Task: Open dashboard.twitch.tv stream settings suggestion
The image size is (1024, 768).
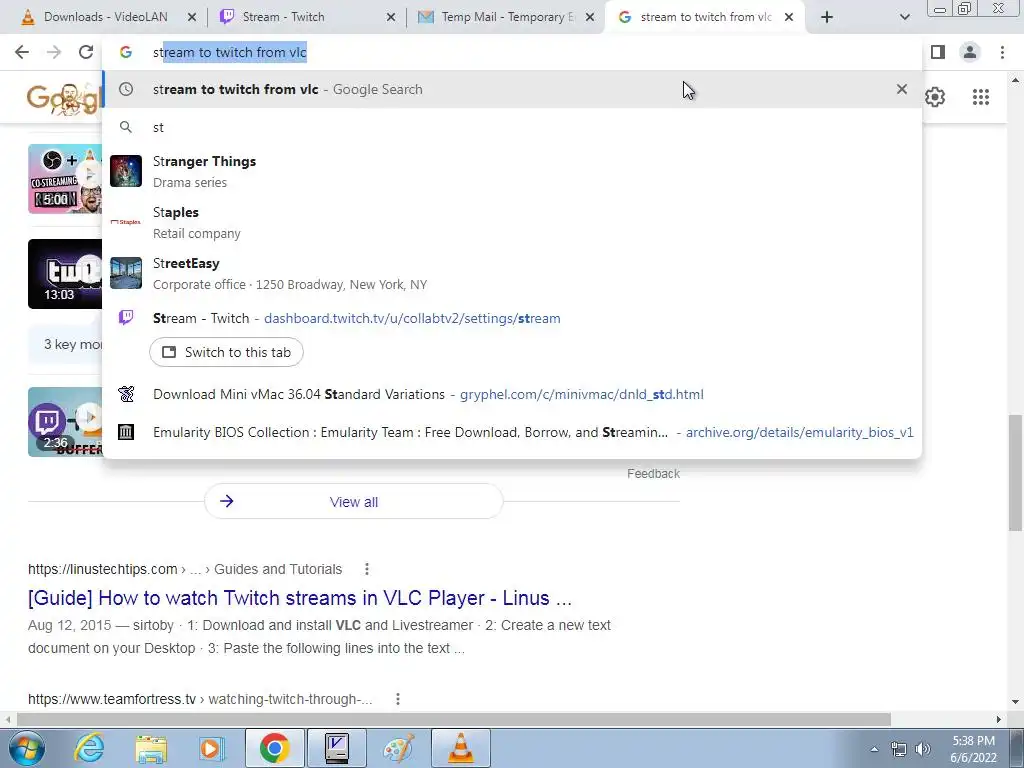Action: (512, 318)
